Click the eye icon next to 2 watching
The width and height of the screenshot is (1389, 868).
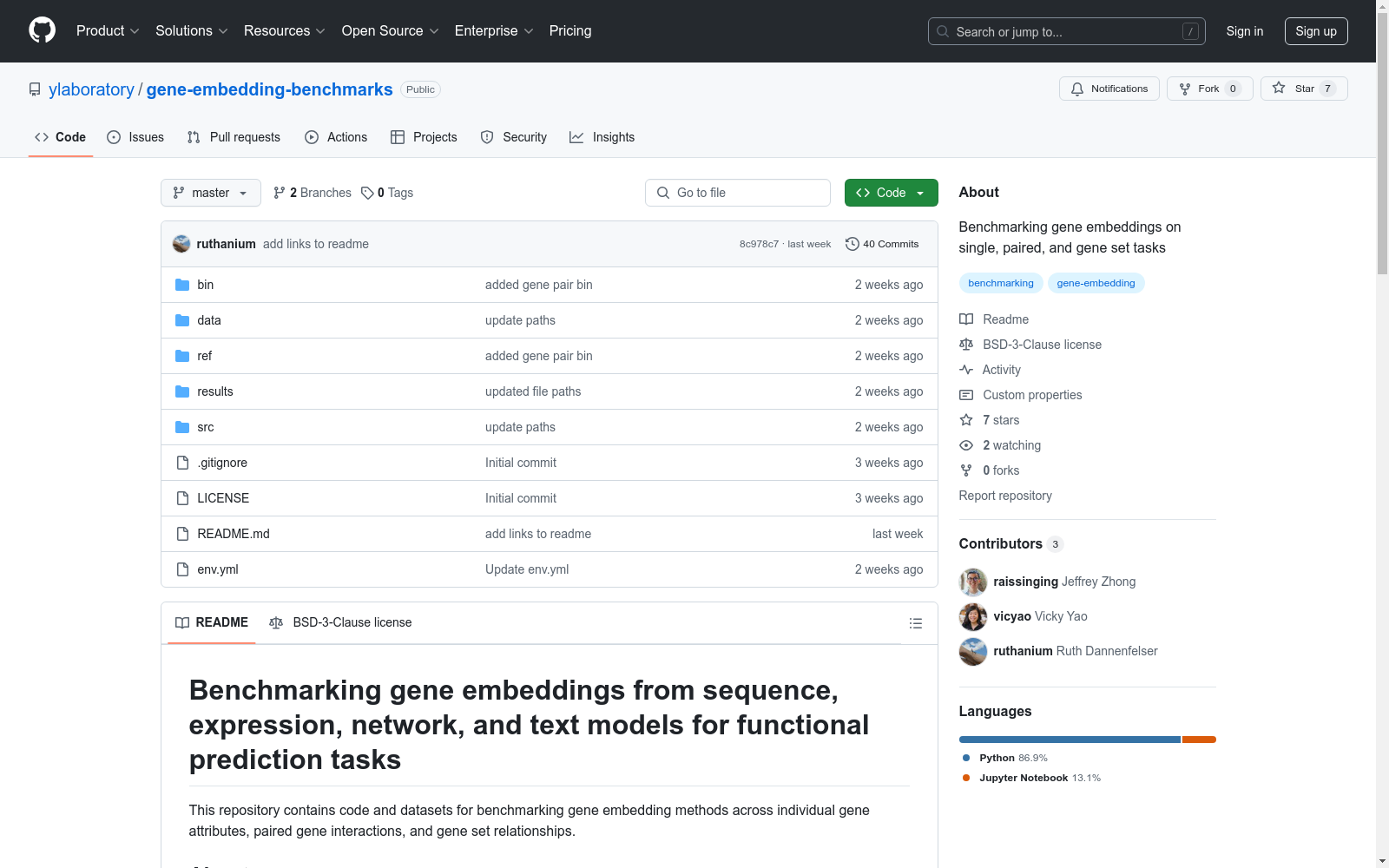(966, 445)
